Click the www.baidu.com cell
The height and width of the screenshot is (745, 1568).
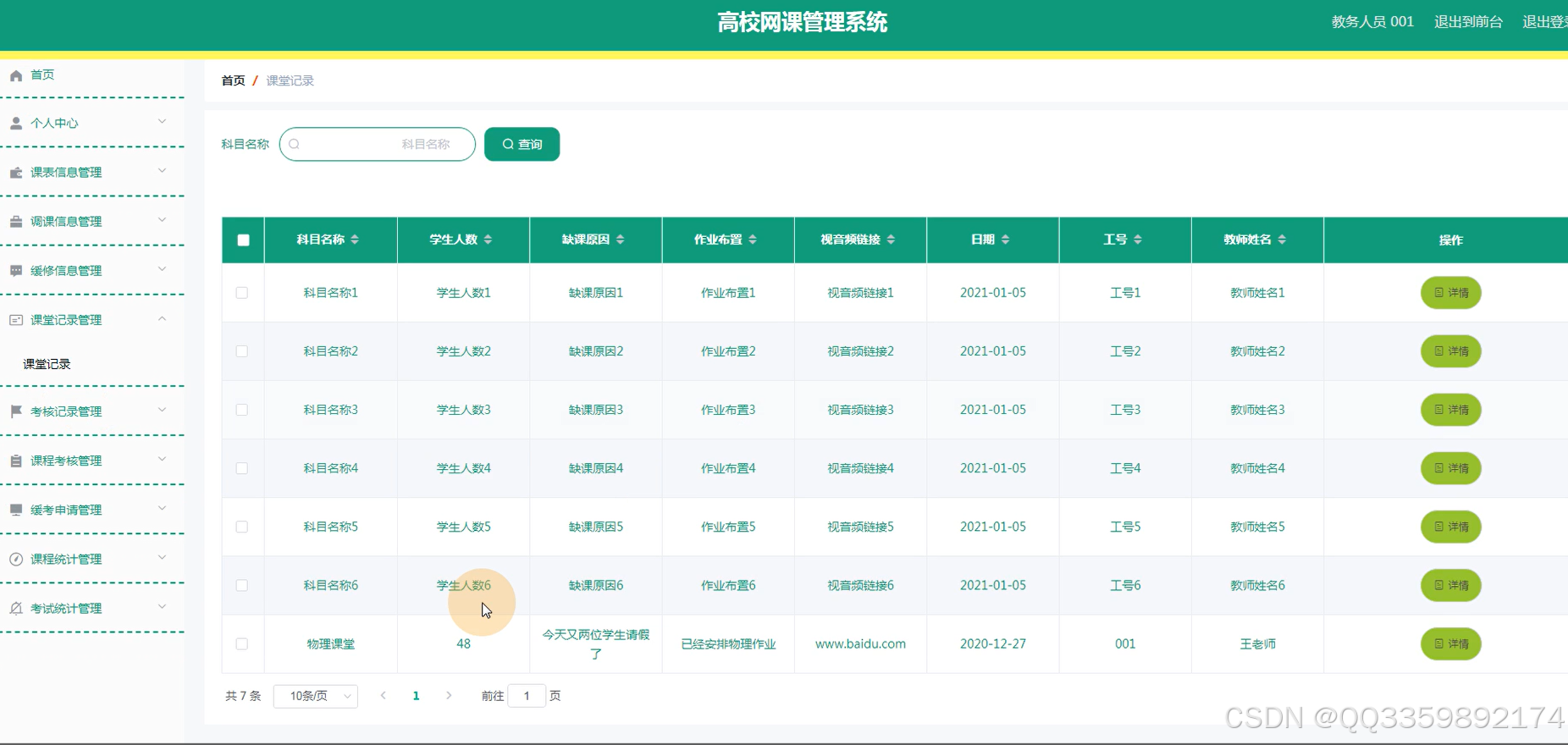pos(860,644)
